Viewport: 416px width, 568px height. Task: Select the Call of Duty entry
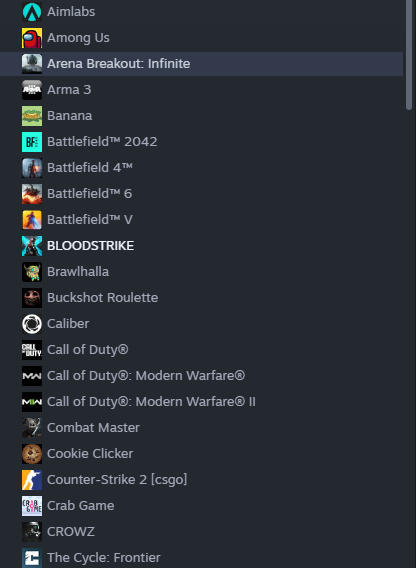(201, 350)
